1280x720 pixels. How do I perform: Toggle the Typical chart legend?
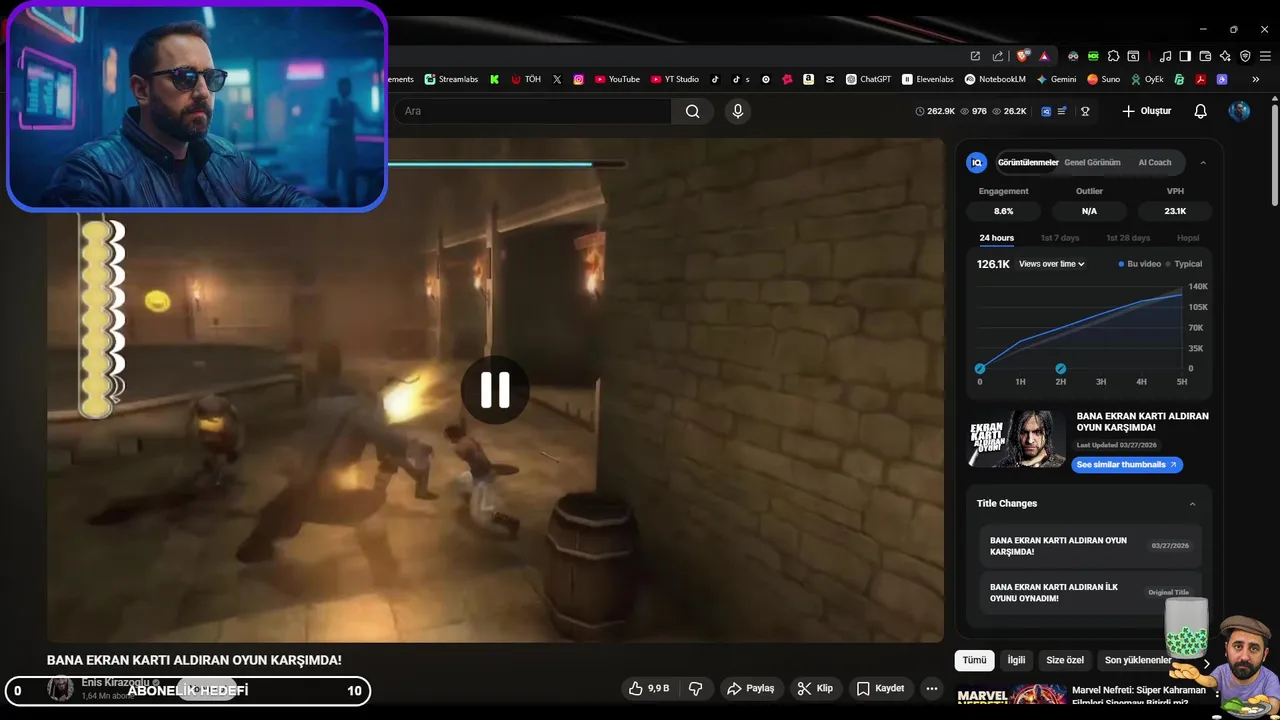pos(1184,264)
